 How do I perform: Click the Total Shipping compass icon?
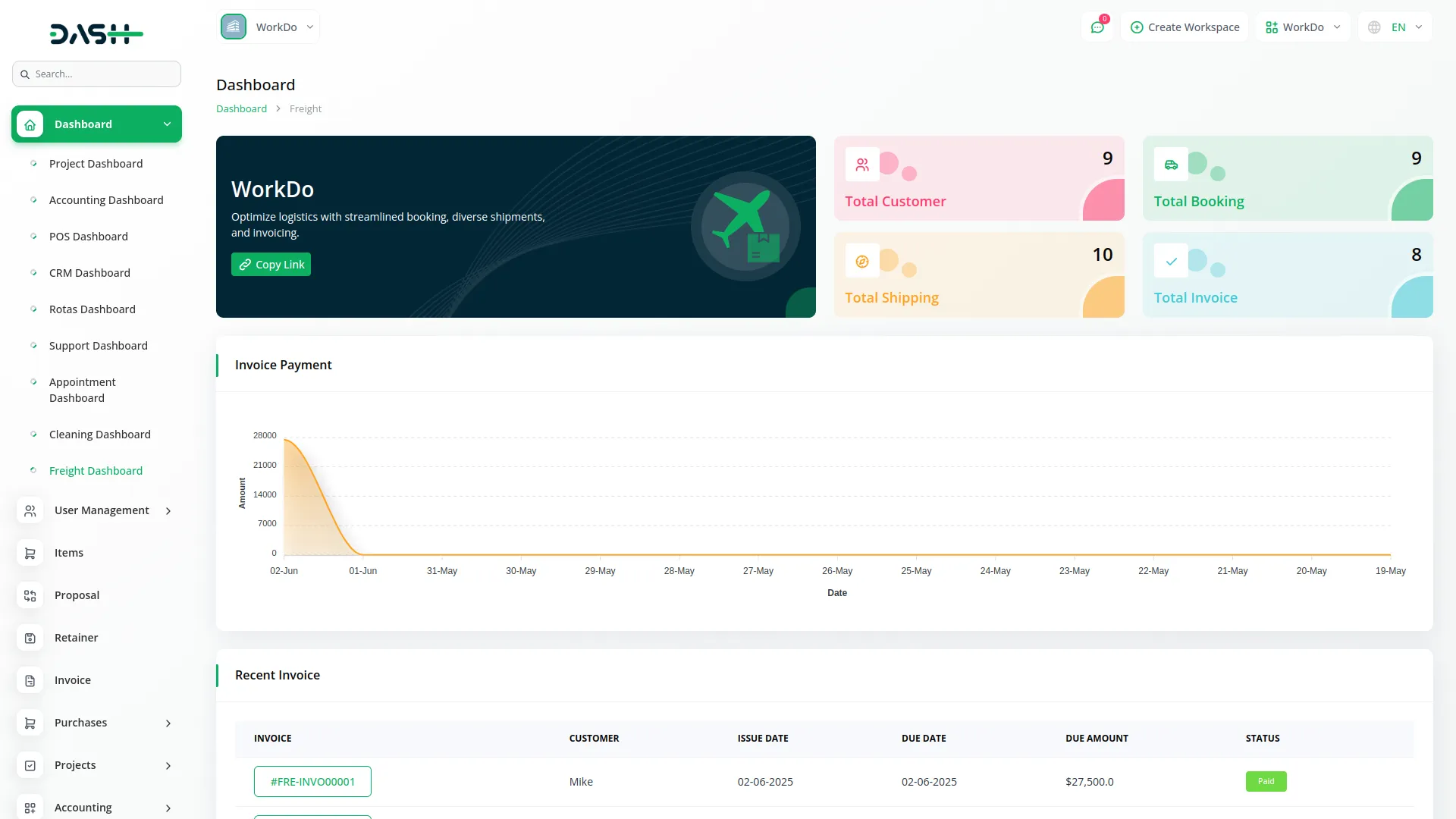click(862, 262)
